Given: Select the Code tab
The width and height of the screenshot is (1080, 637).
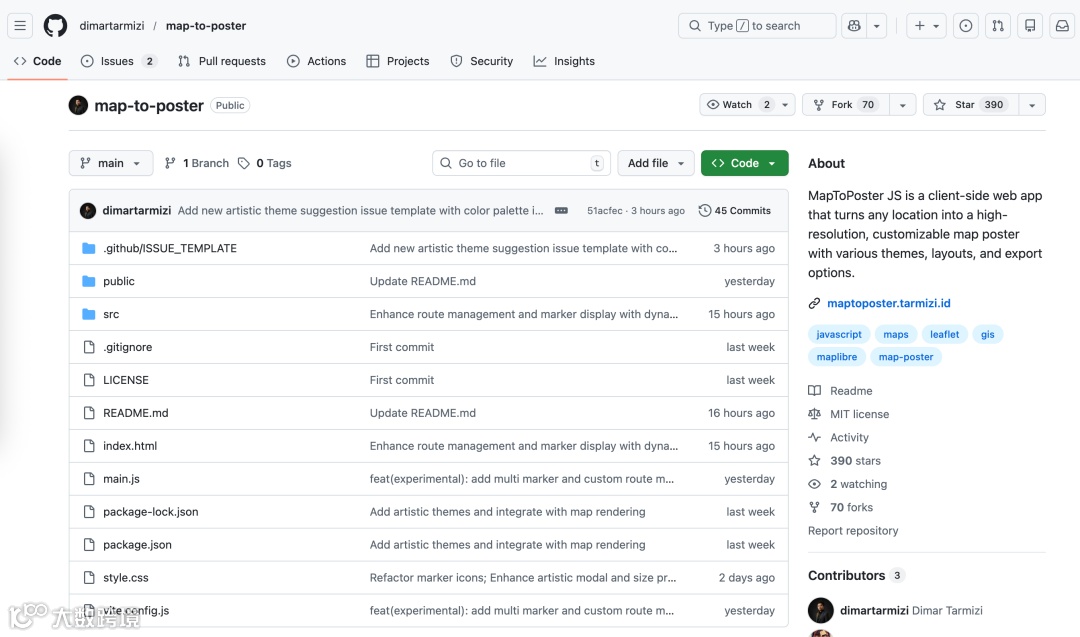Looking at the screenshot, I should (38, 61).
